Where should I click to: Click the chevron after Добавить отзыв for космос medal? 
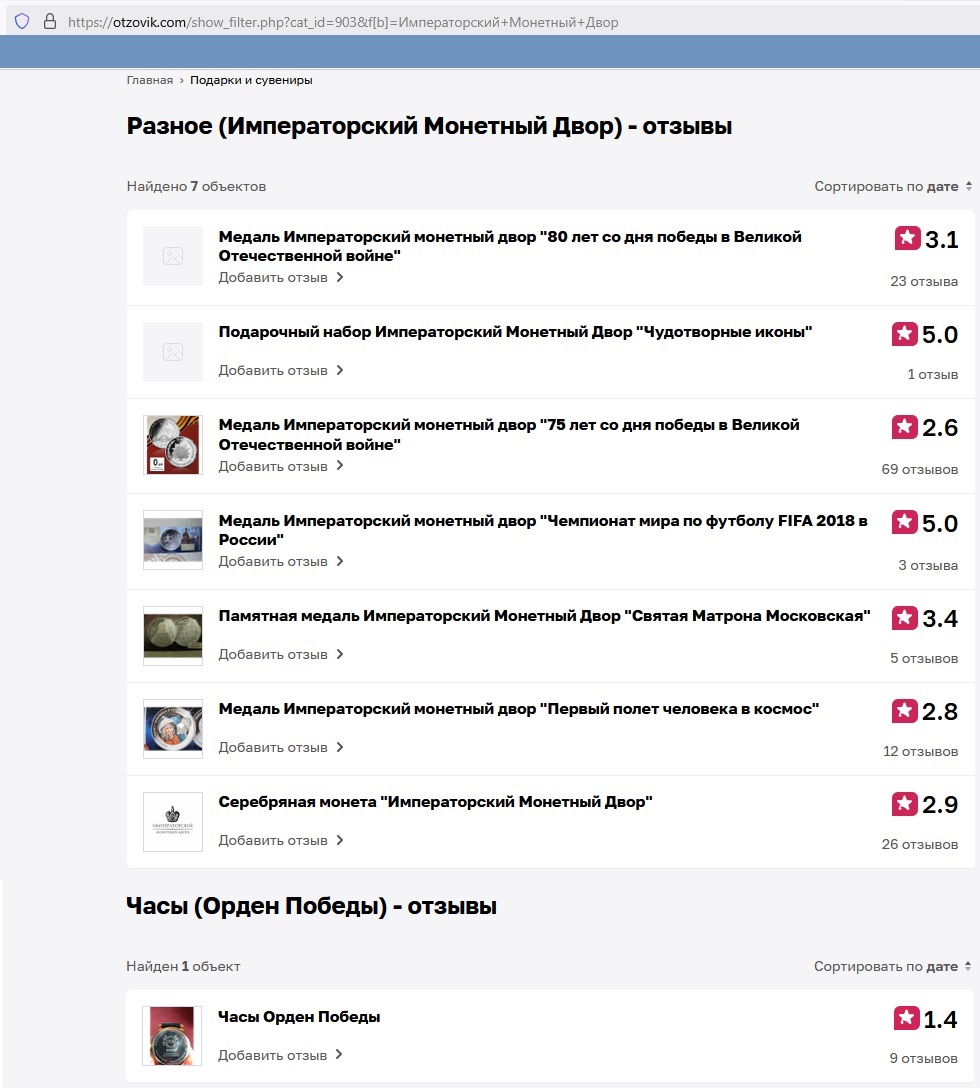(x=340, y=747)
